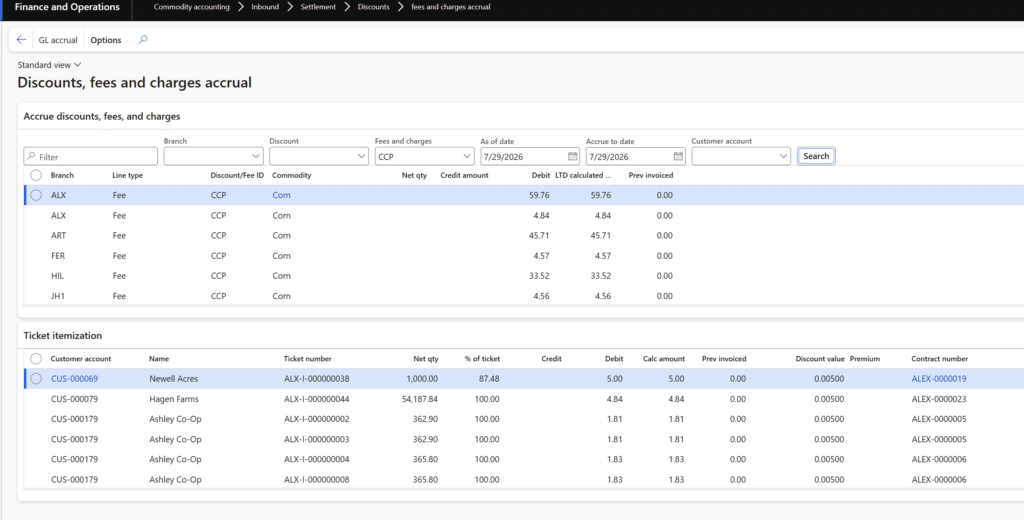Expand the Customer account dropdown

[784, 157]
